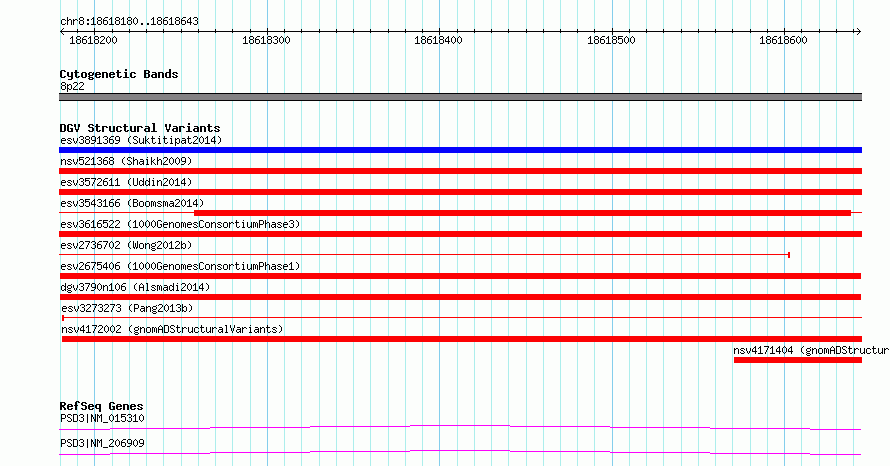Click the esv3572611 (Uddin2014) label
Image resolution: width=890 pixels, height=466 pixels.
pyautogui.click(x=126, y=182)
